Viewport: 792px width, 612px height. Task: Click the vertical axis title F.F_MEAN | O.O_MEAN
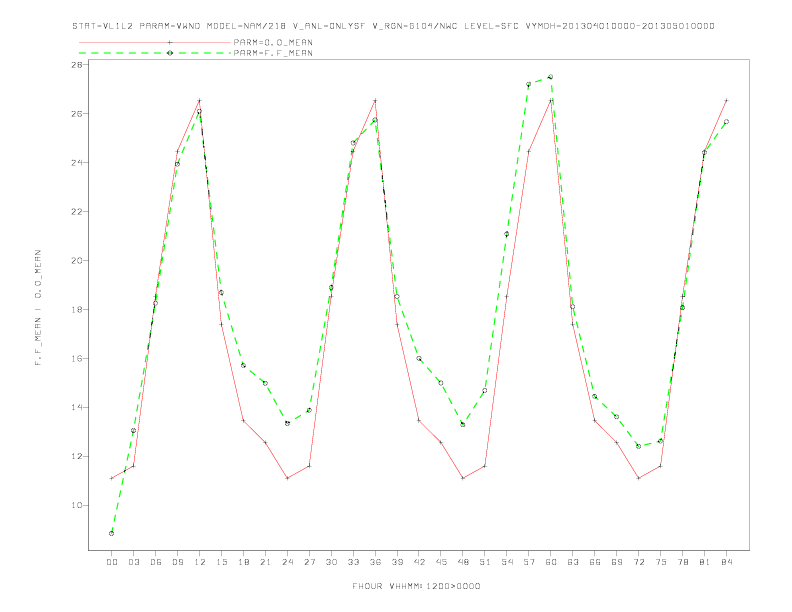coord(38,308)
